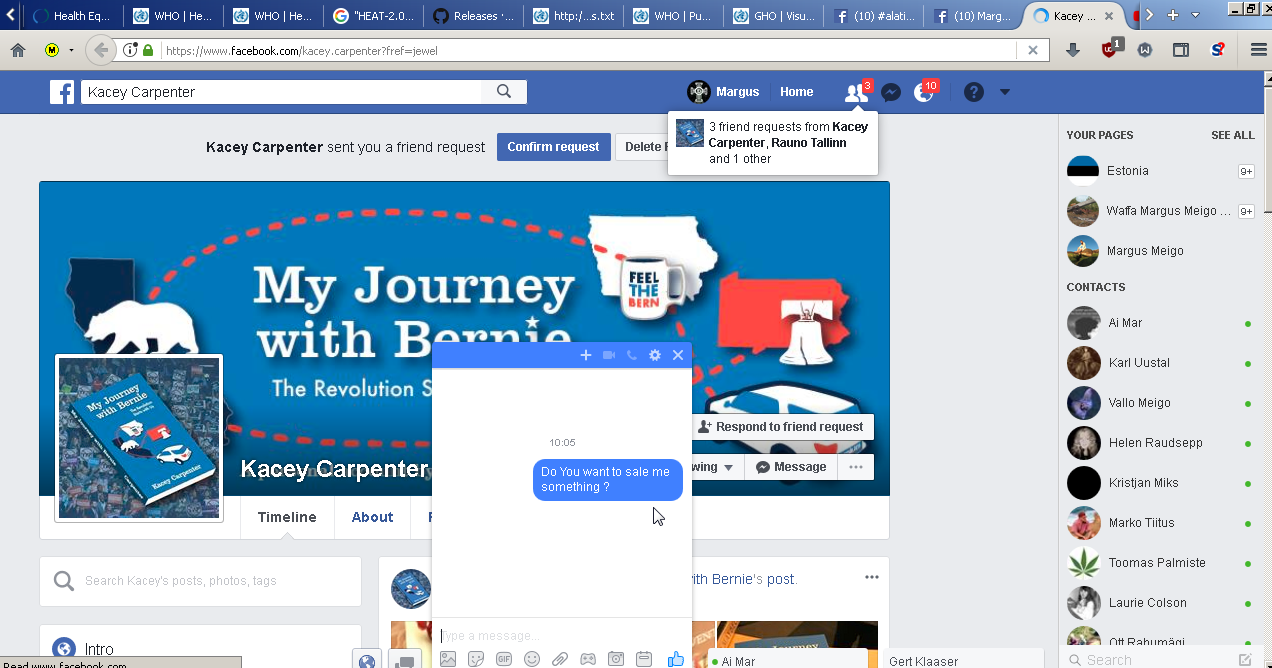This screenshot has width=1272, height=668.
Task: Open chat options gear
Action: (655, 355)
